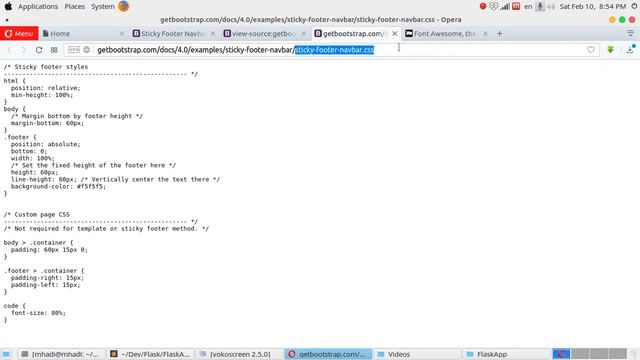Bookmark page with heart icon
This screenshot has width=640, height=360.
[x=591, y=50]
